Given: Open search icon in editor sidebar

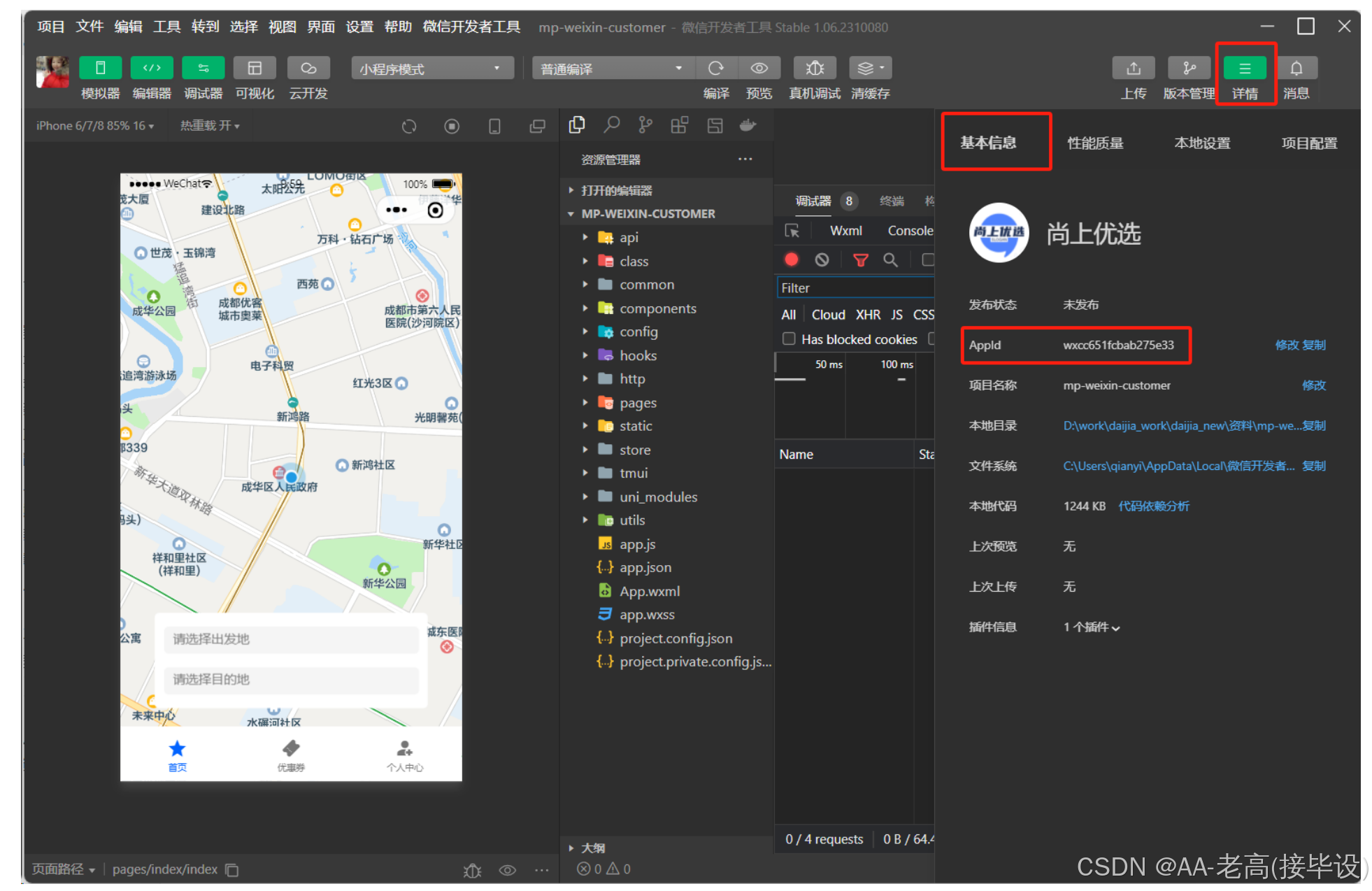Looking at the screenshot, I should click(612, 124).
